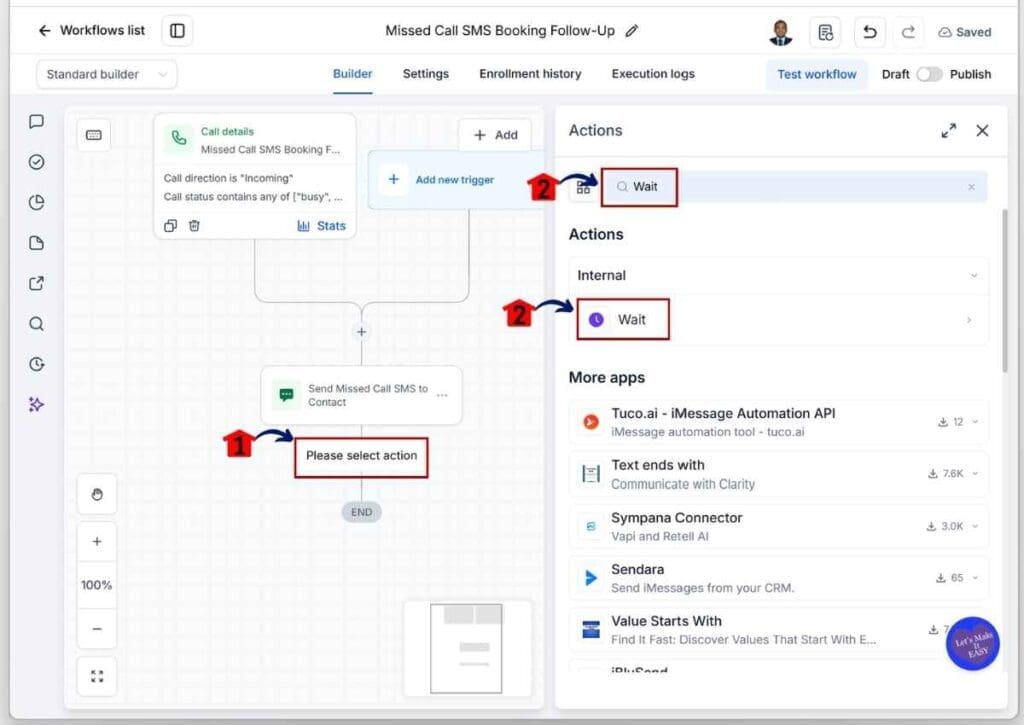Toggle the Draft to Publish switch
This screenshot has height=725, width=1024.
(929, 74)
